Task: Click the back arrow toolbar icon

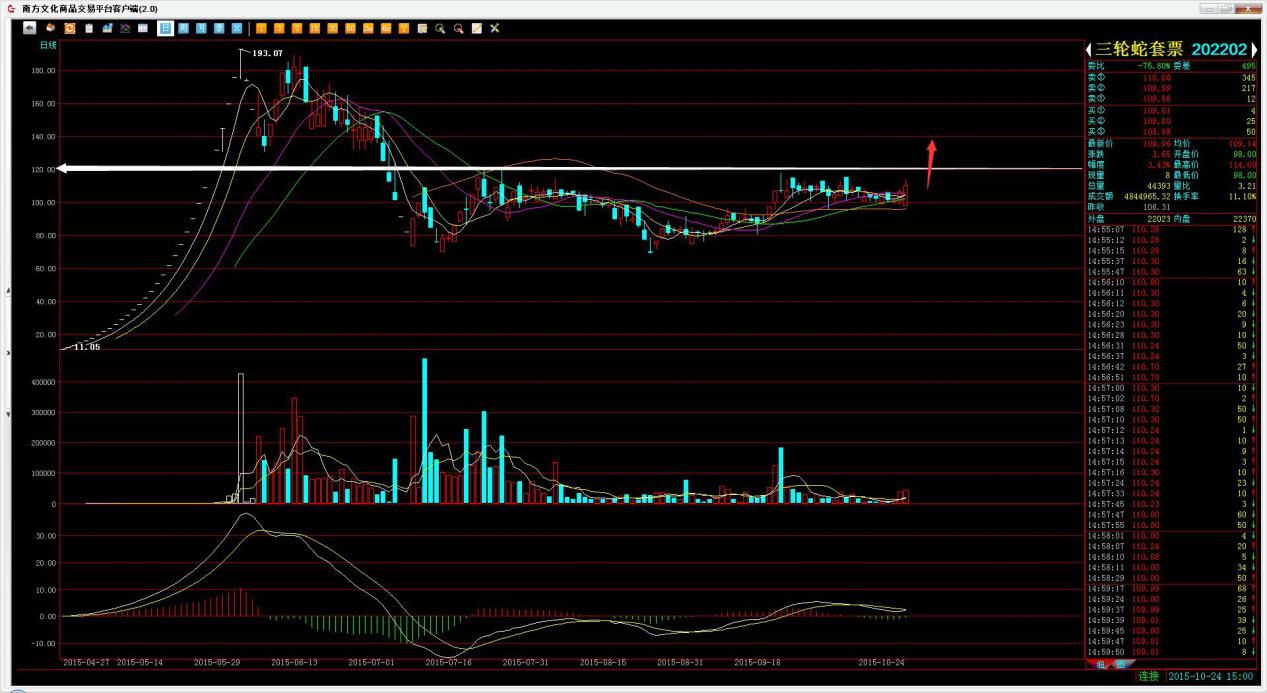Action: click(31, 28)
